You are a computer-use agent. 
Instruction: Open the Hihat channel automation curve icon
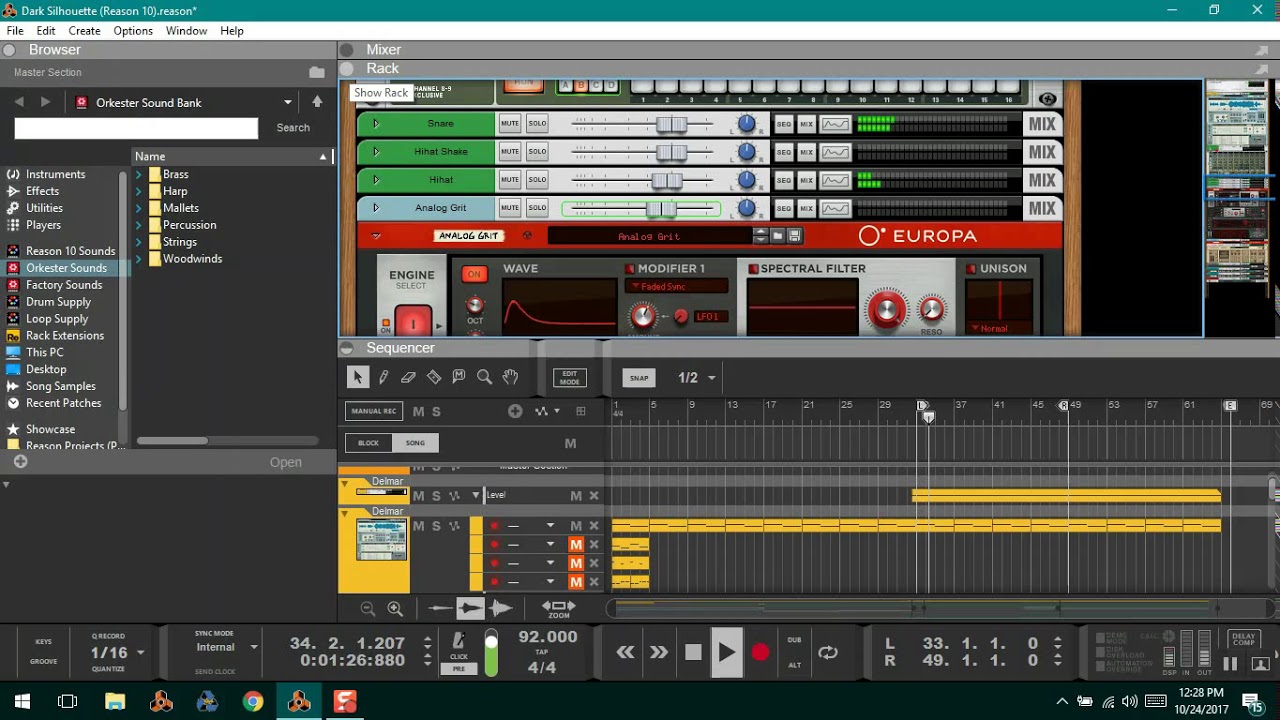click(835, 180)
